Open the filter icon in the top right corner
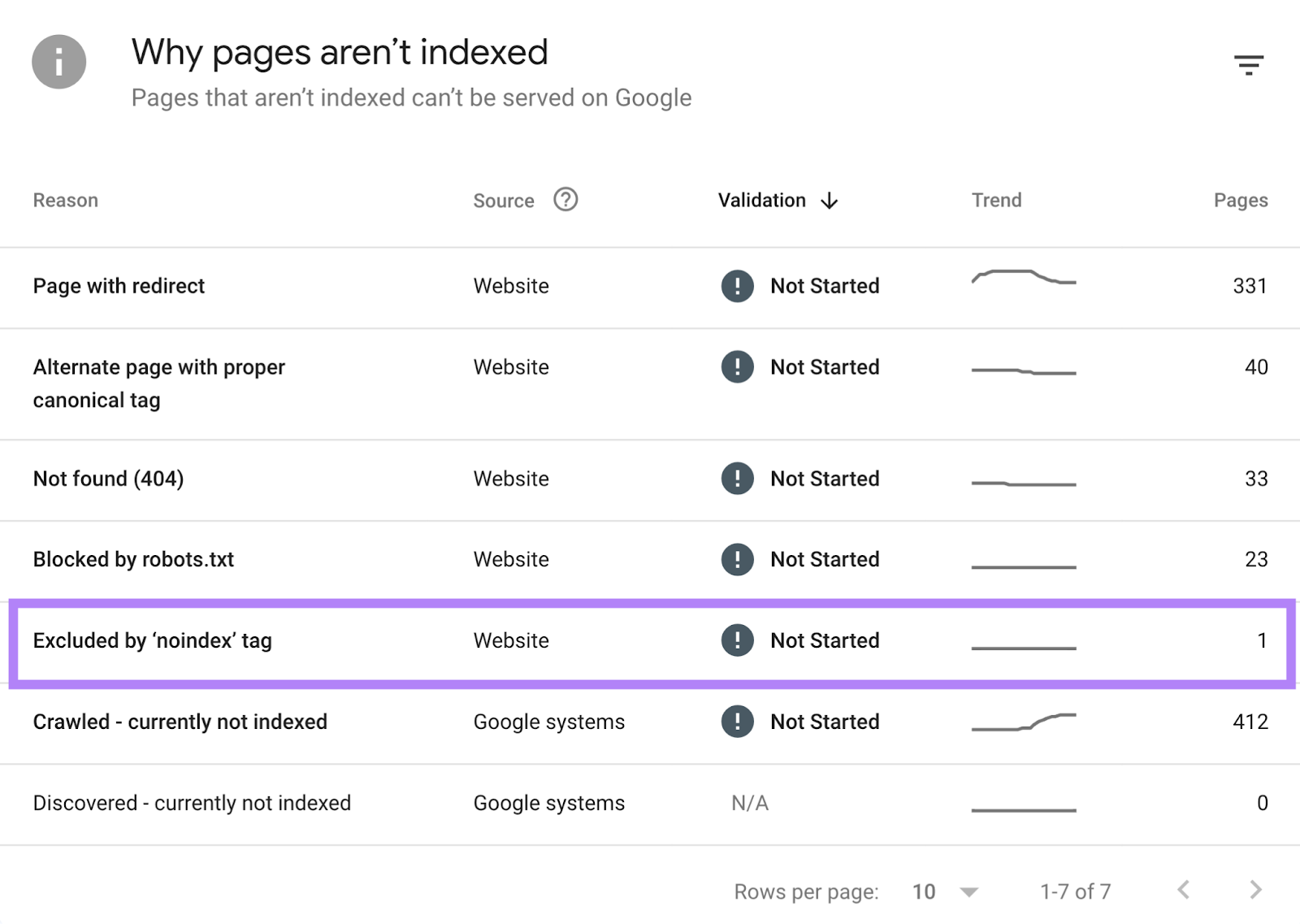 click(x=1249, y=64)
